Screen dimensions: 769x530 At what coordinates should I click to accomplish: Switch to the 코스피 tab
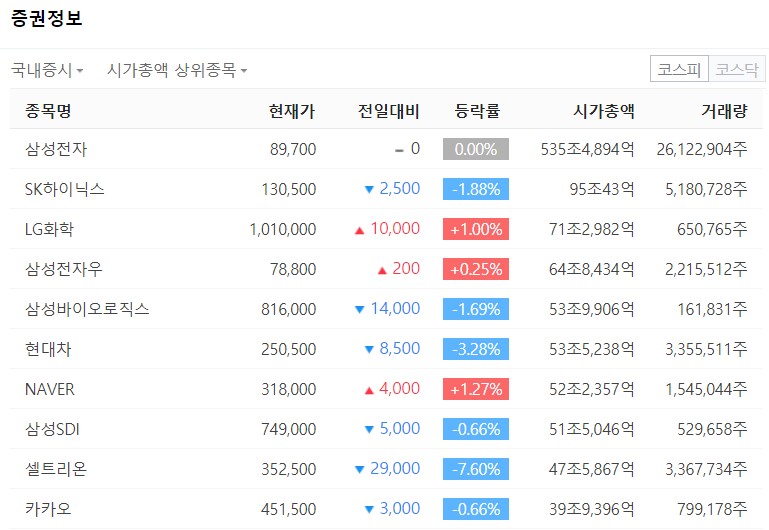click(679, 69)
